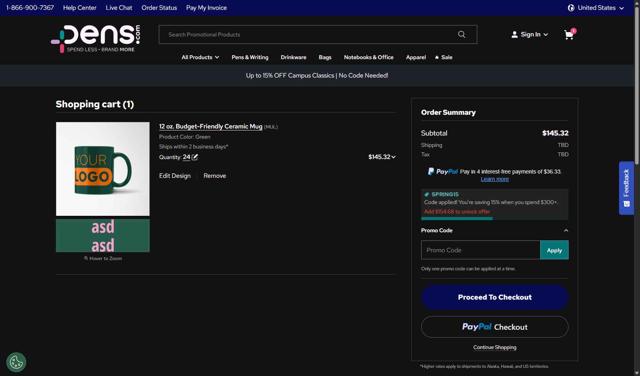This screenshot has width=640, height=376.
Task: Click the SPRING15 offer progress bar
Action: (494, 218)
